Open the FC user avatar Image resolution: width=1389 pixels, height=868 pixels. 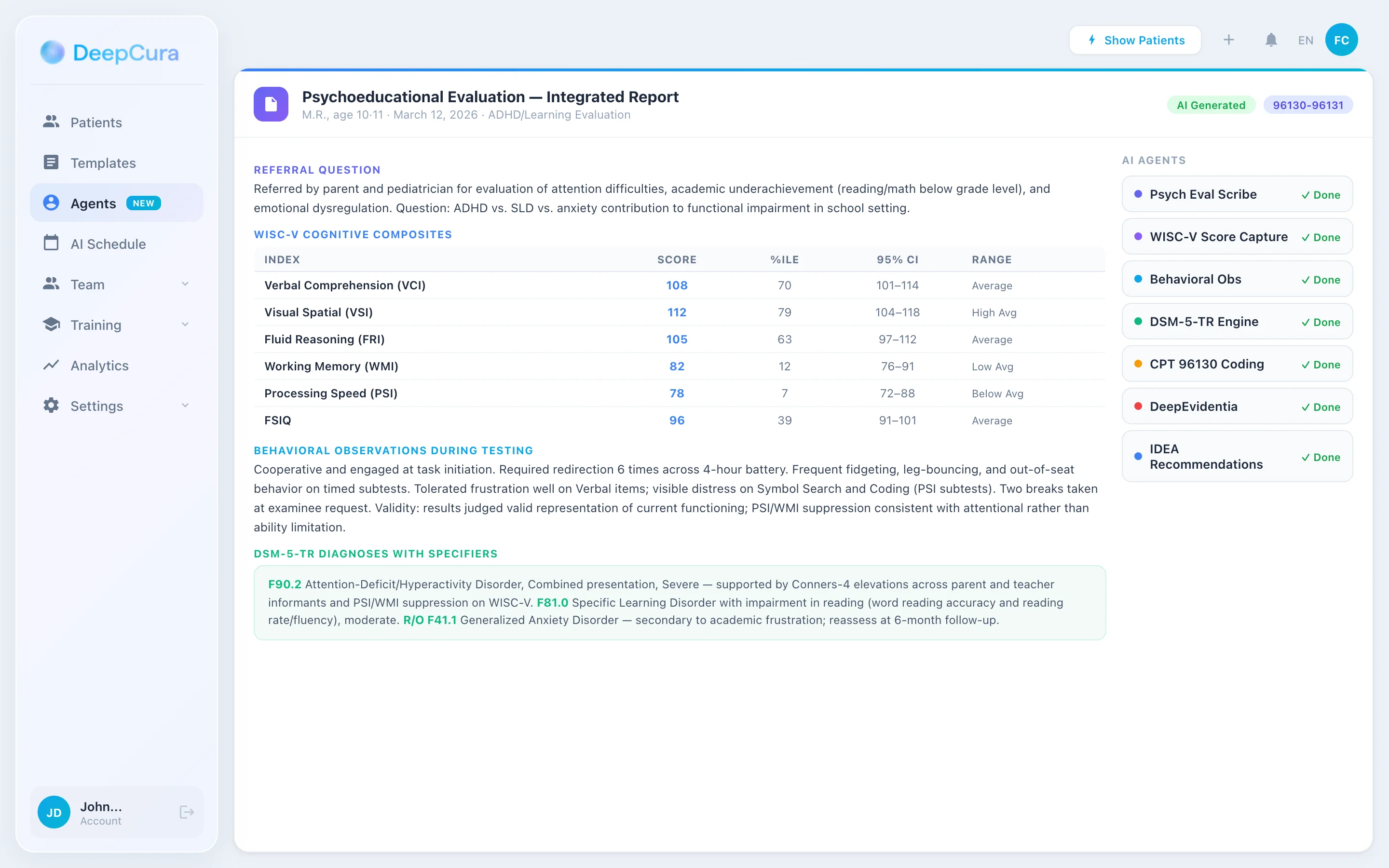click(x=1341, y=40)
